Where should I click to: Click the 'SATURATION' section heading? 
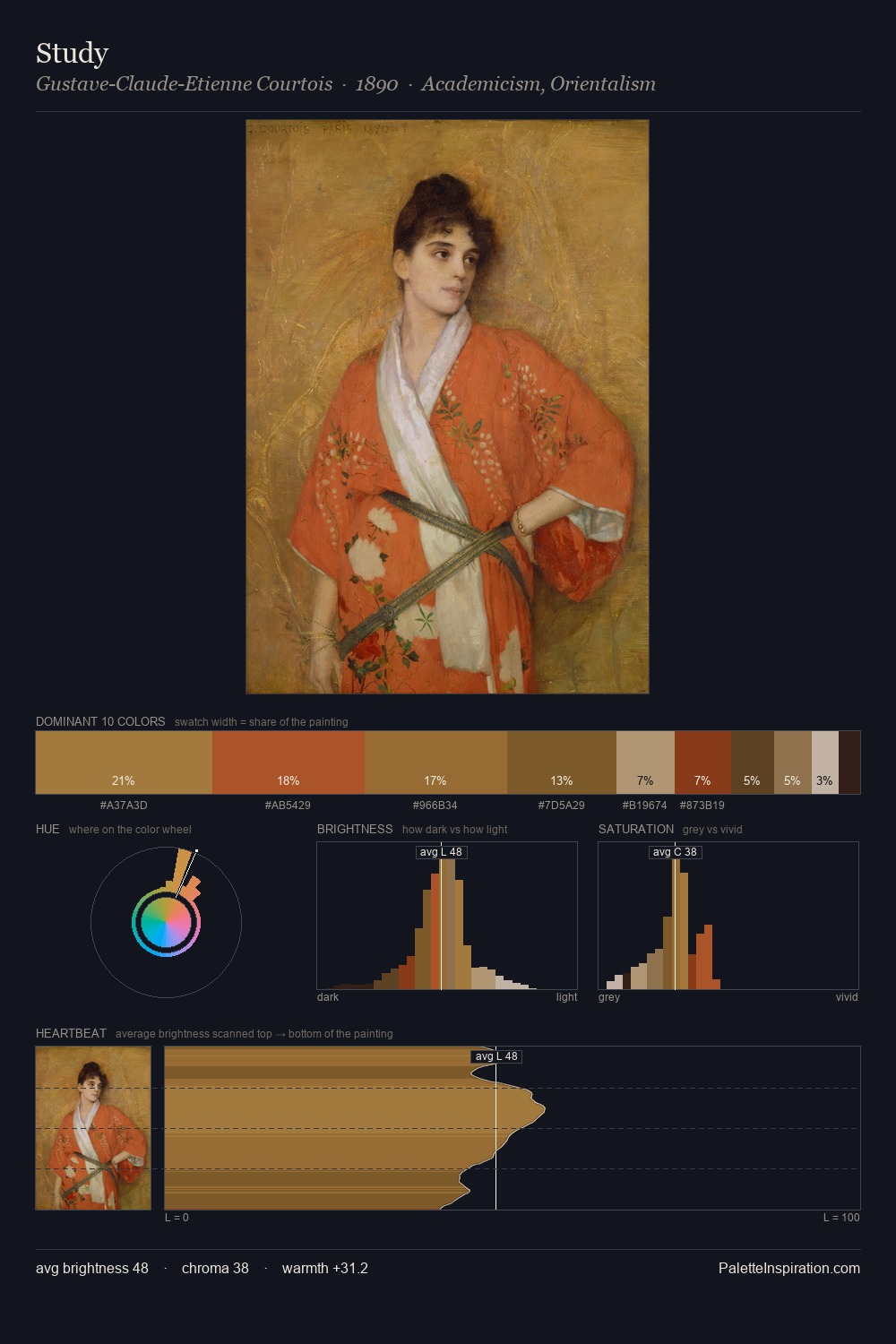[636, 829]
